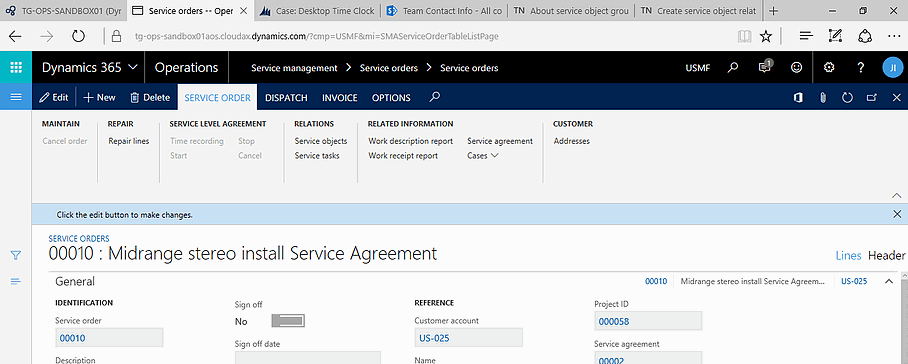Click the attachments paperclip icon
Image resolution: width=908 pixels, height=364 pixels.
coord(823,98)
